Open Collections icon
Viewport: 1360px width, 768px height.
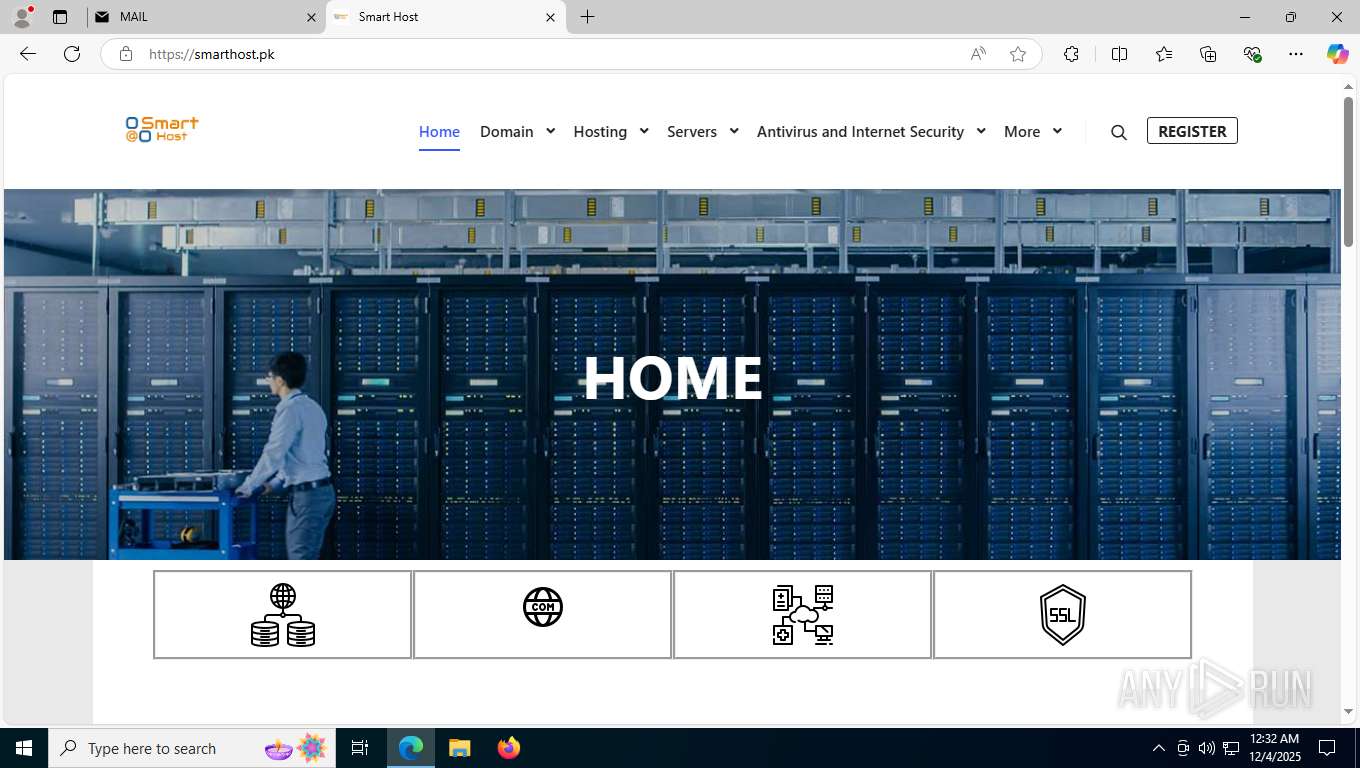(1208, 54)
